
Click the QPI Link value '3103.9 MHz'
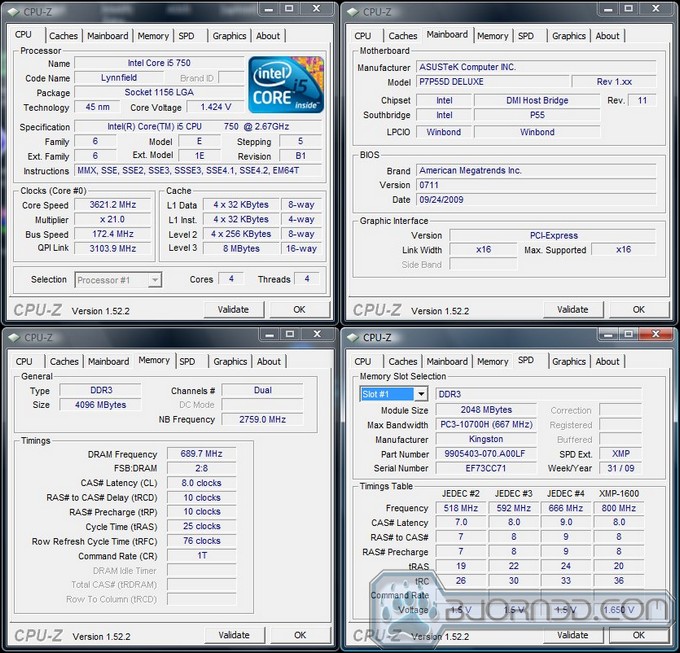coord(113,248)
